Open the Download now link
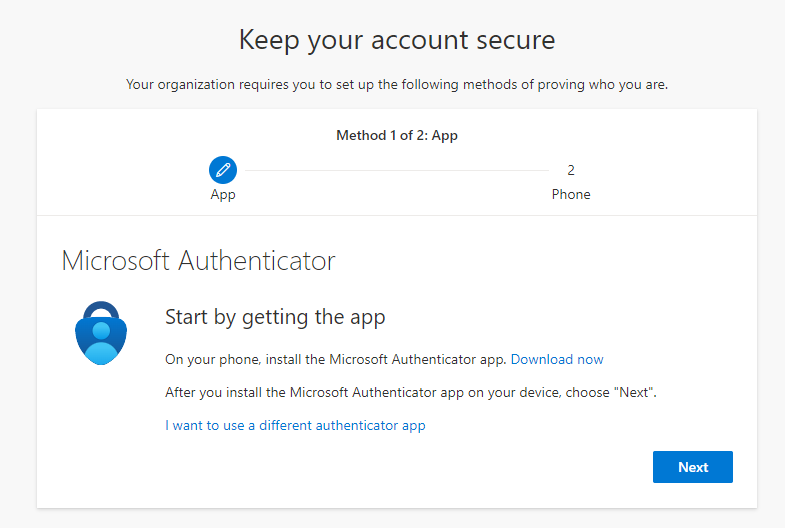The image size is (785, 528). click(557, 359)
